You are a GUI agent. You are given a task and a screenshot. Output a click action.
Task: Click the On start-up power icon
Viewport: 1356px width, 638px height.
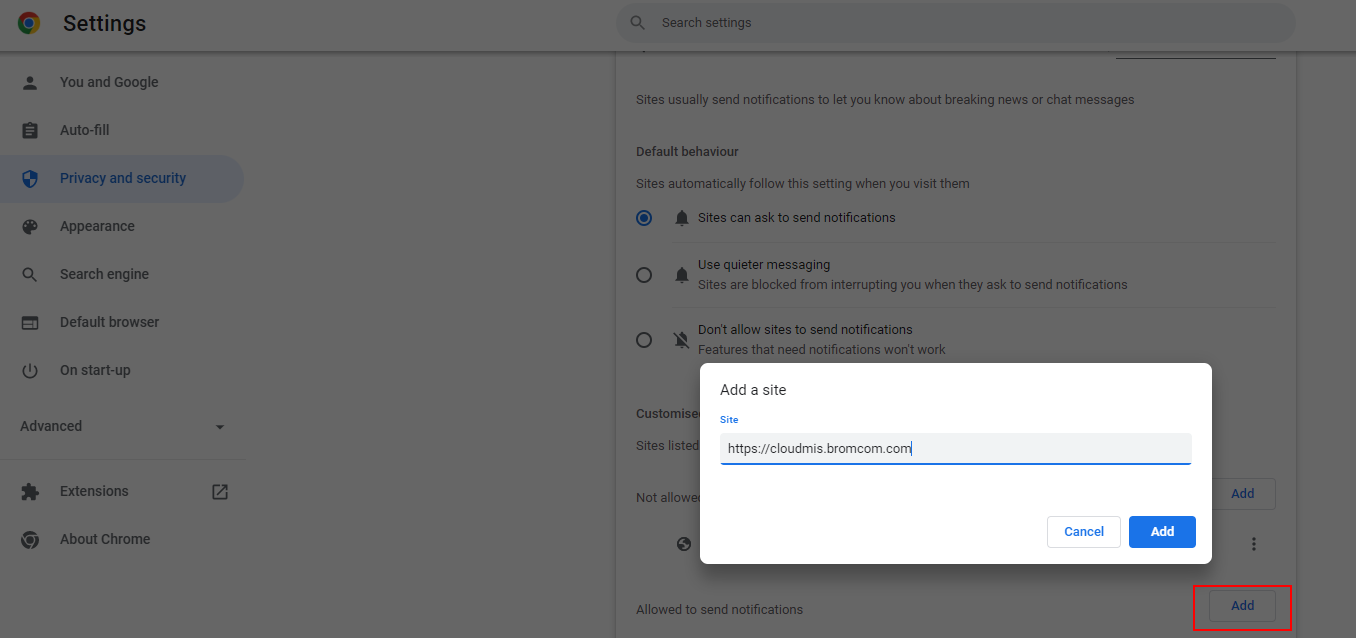tap(30, 370)
